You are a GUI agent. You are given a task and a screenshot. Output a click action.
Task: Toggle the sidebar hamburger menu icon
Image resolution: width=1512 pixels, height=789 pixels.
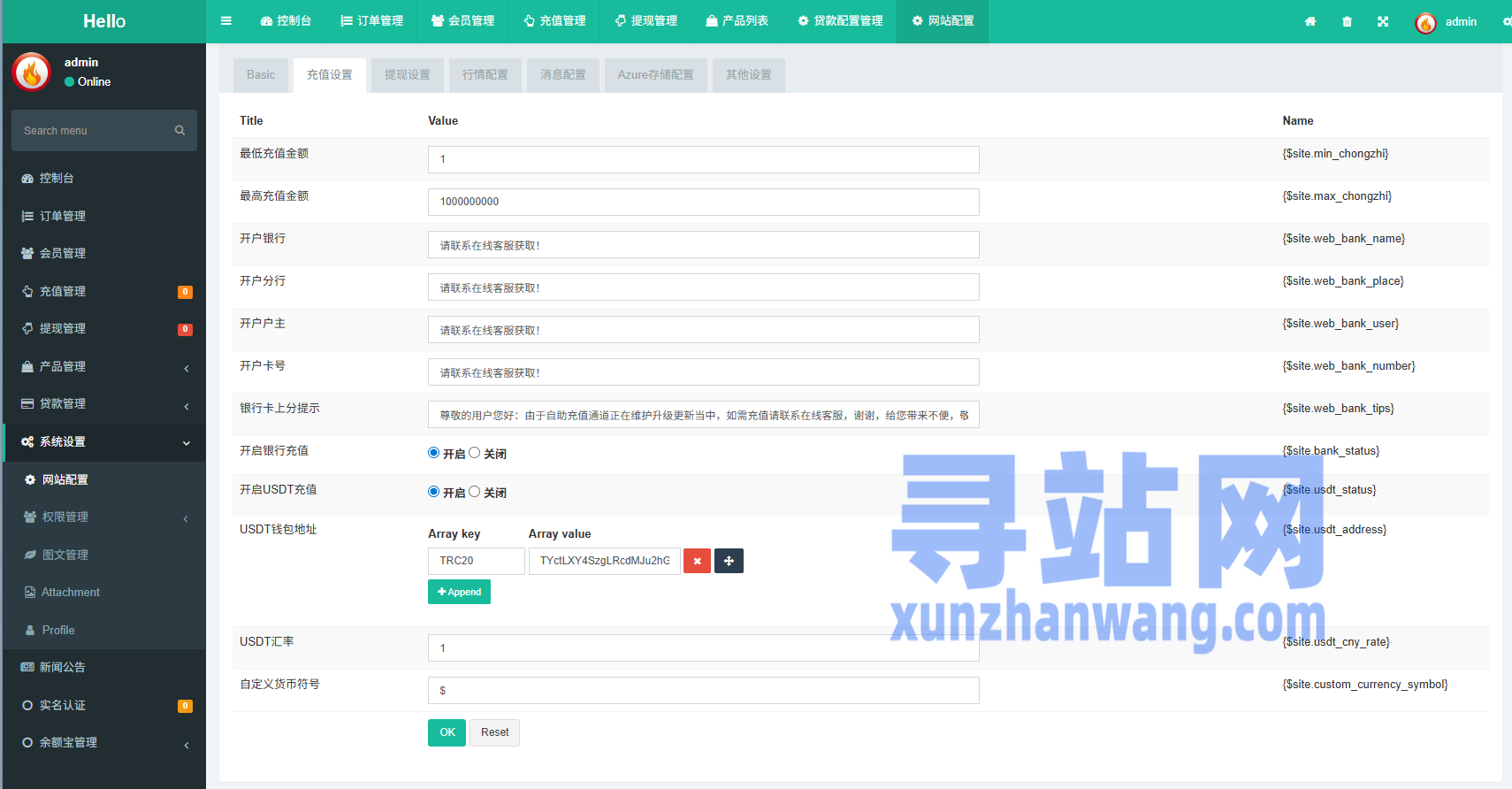(226, 21)
